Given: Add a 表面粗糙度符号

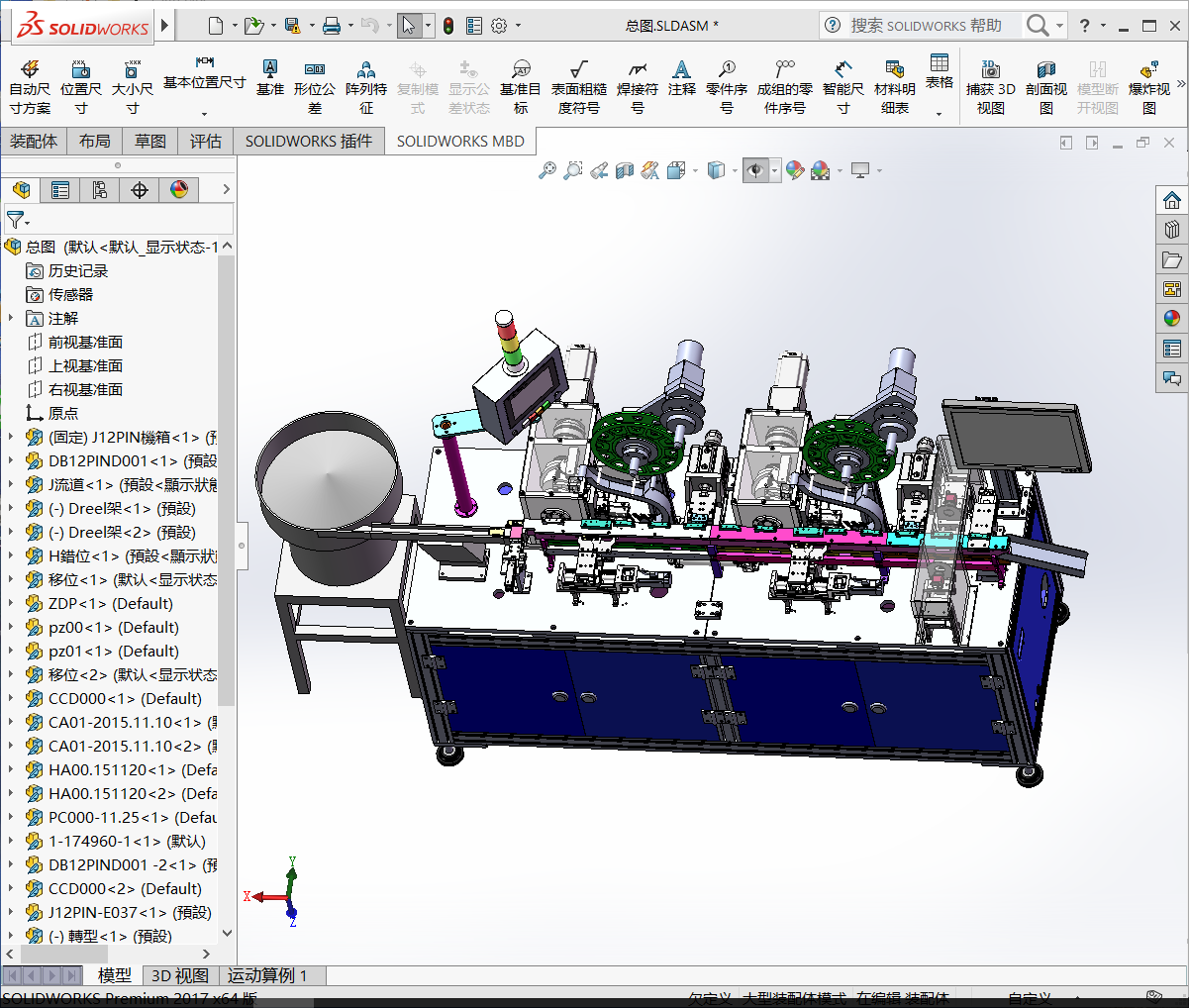Looking at the screenshot, I should [579, 87].
